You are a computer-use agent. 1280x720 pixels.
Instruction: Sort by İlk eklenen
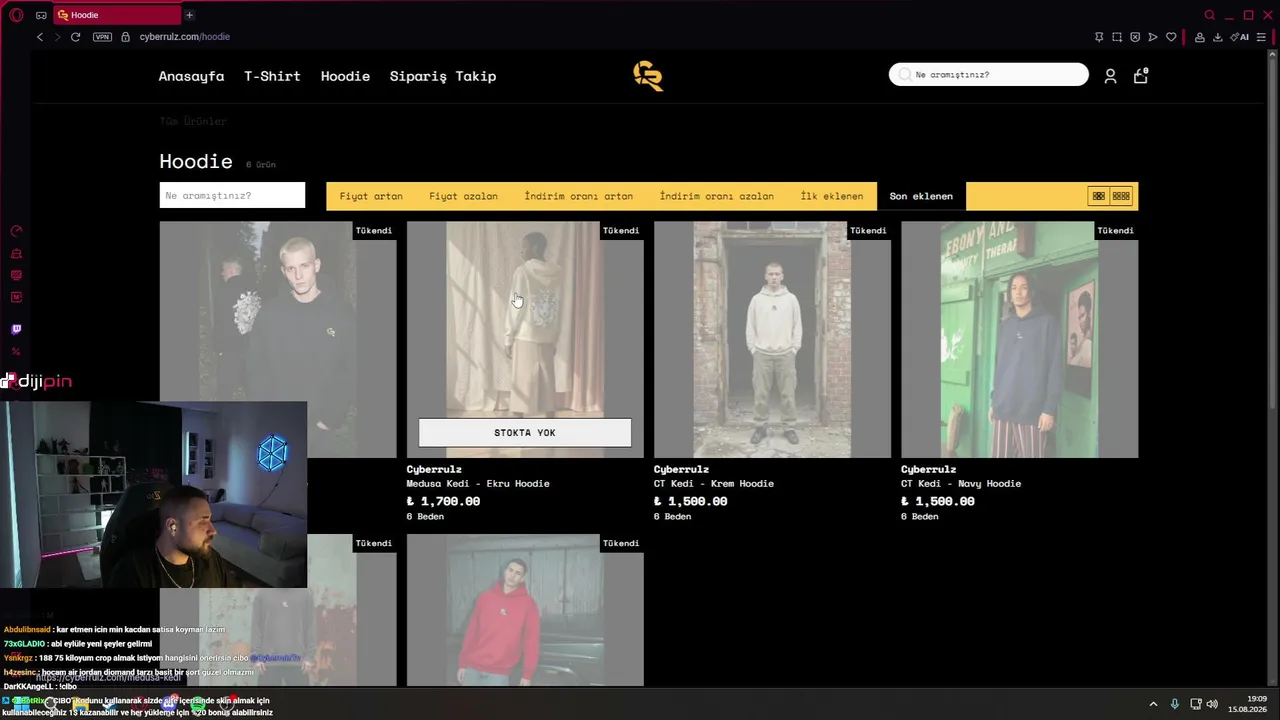[x=832, y=196]
